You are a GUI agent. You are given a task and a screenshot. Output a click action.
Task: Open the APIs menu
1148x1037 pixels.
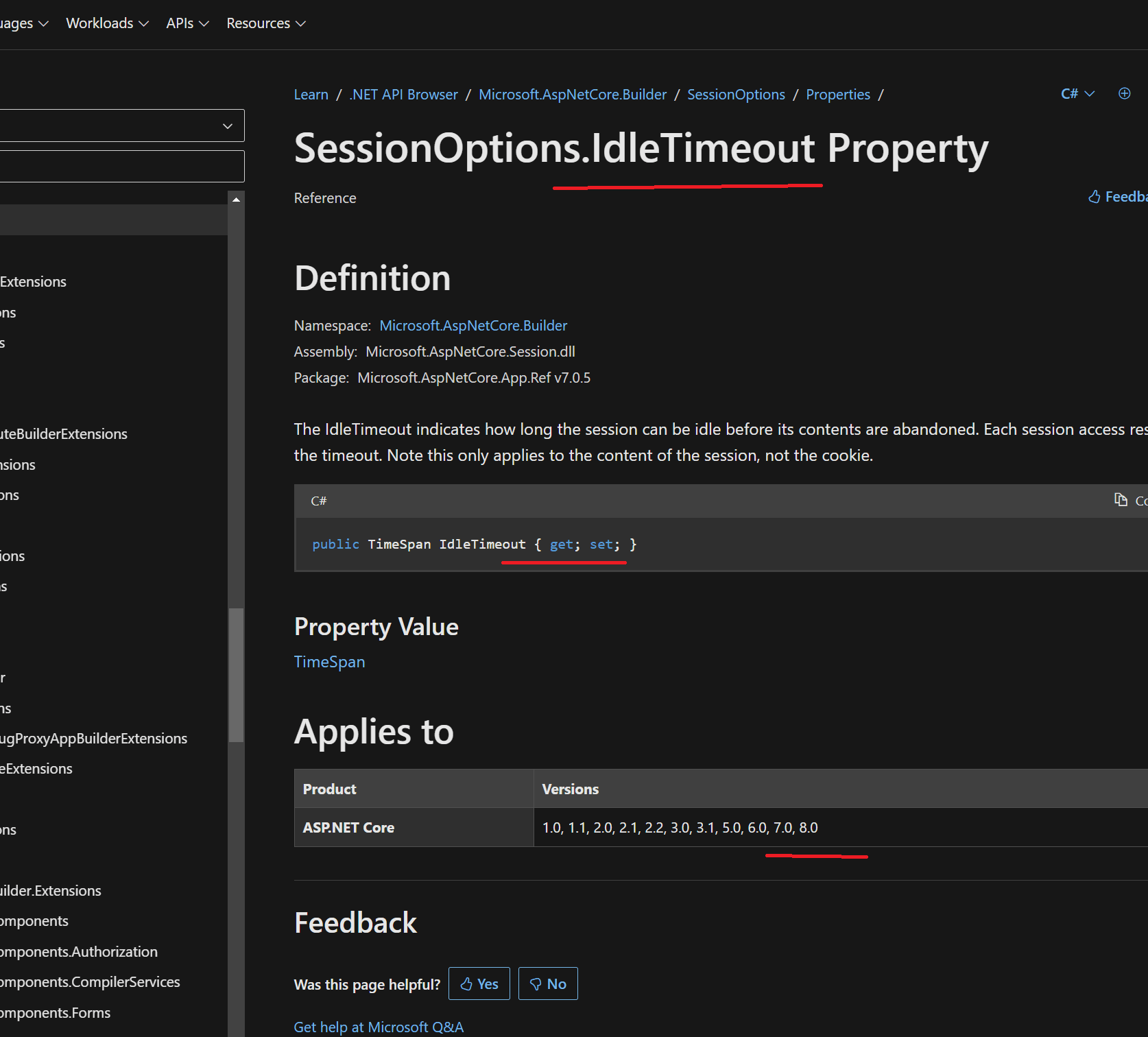point(187,23)
